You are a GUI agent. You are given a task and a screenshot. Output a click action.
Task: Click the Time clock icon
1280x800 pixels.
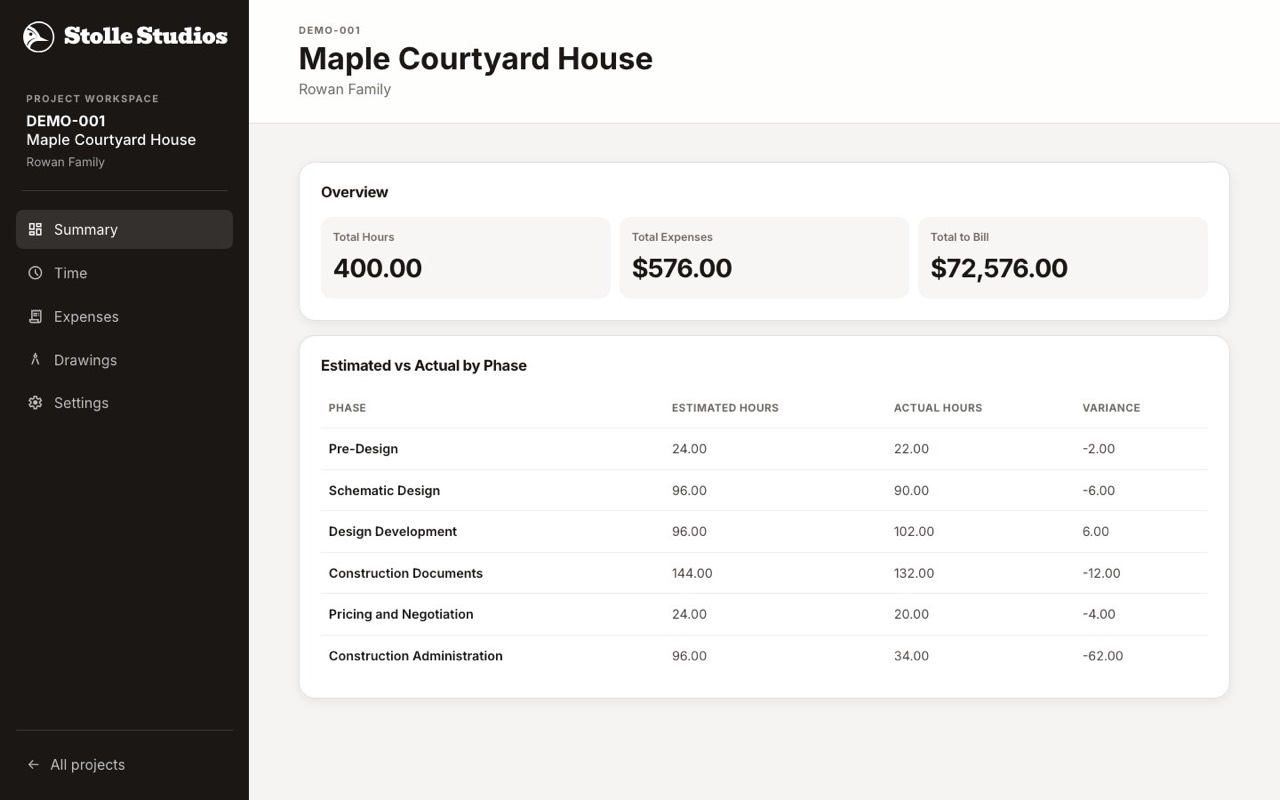(x=35, y=272)
